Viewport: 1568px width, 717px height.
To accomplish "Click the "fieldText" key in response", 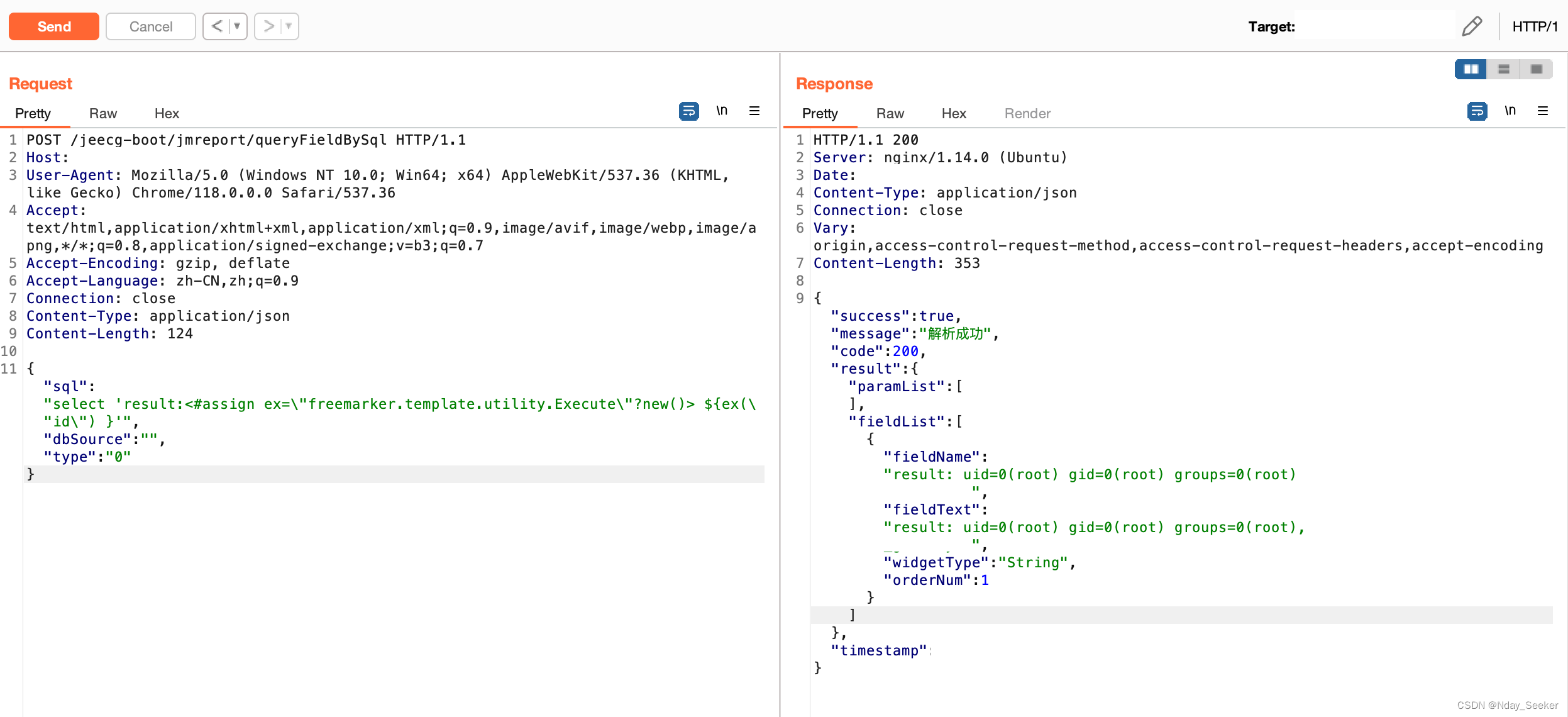I will point(932,510).
